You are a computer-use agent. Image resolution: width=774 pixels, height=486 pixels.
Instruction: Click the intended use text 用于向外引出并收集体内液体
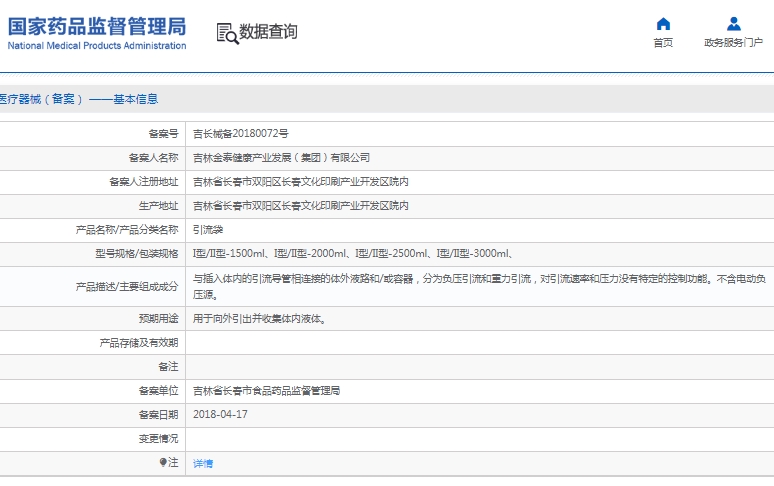(260, 319)
